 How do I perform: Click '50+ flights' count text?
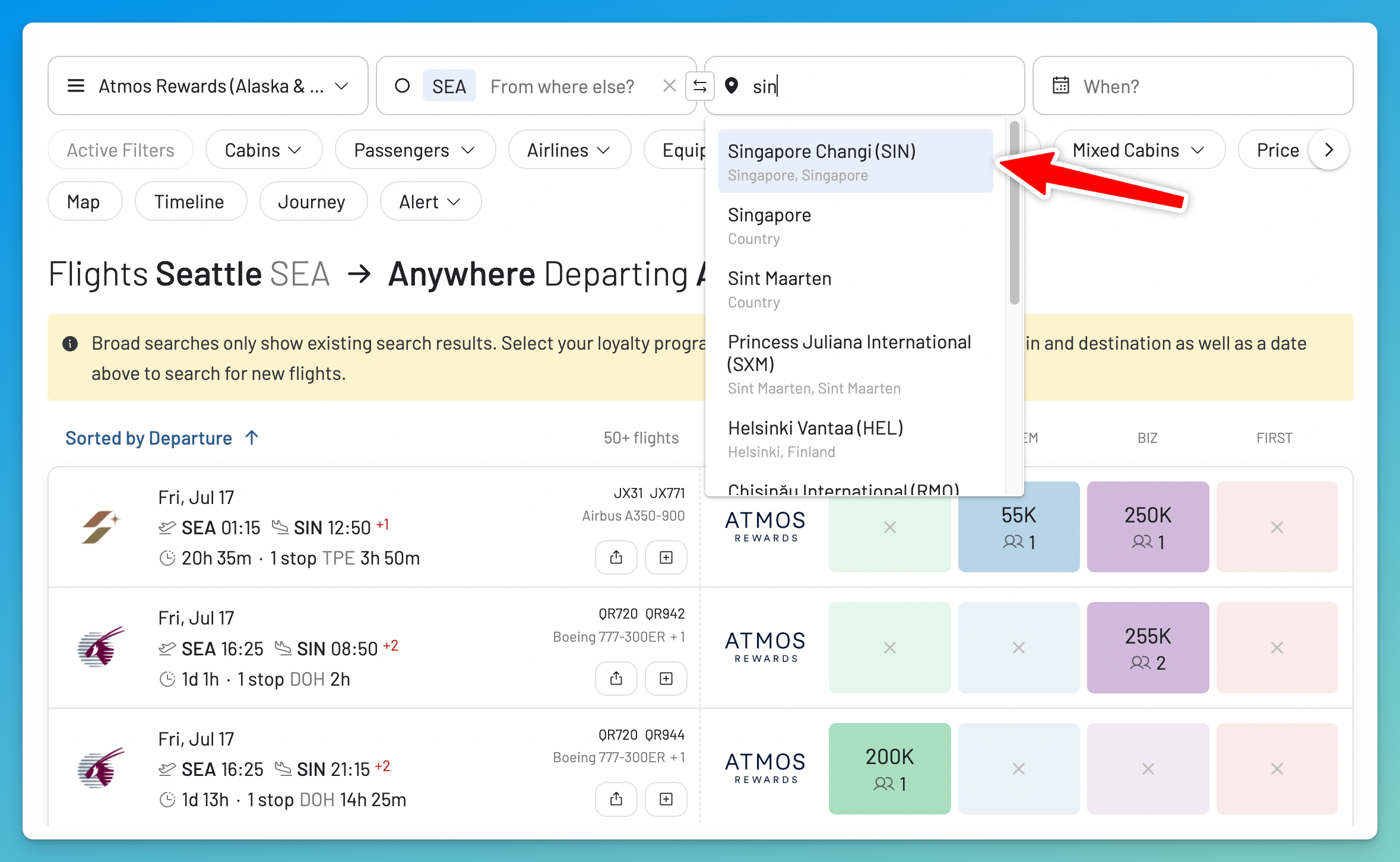point(641,438)
